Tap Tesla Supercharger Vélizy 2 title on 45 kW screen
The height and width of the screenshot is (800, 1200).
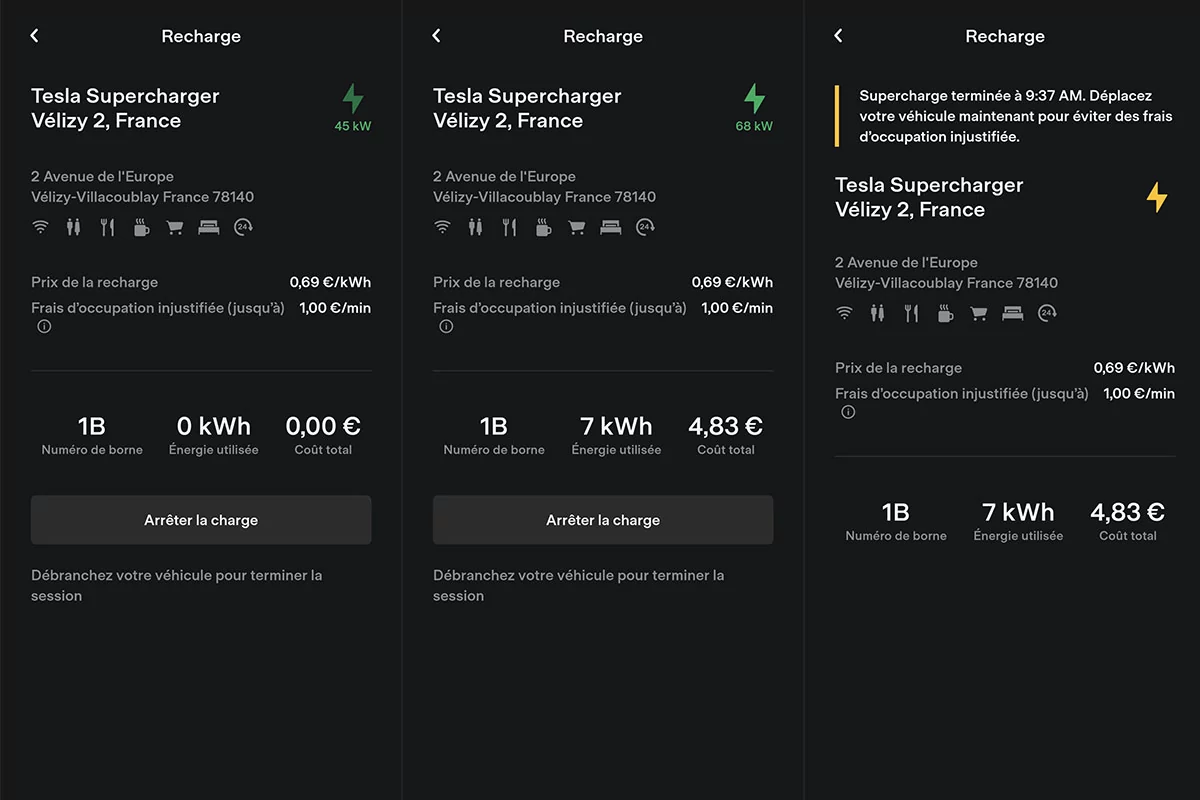pyautogui.click(x=125, y=109)
